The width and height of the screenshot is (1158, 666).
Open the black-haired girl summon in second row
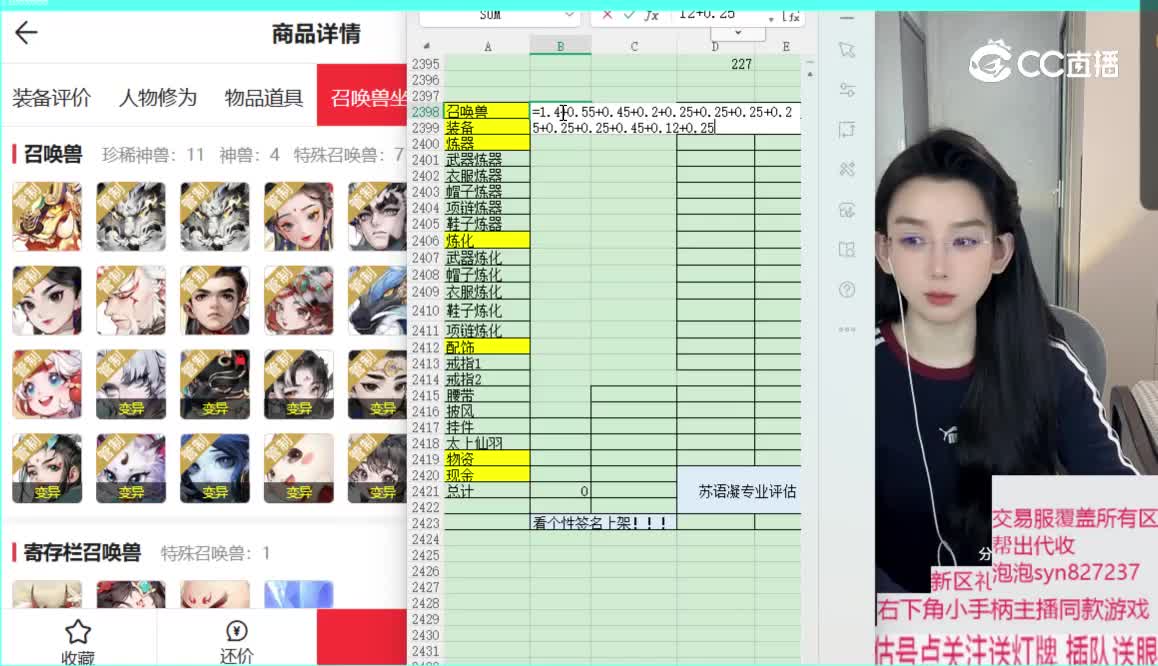(x=47, y=301)
